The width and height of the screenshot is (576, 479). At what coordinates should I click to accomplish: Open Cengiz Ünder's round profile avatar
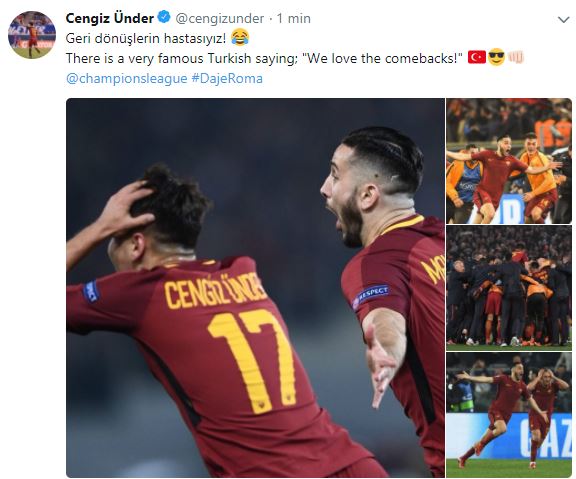32,35
